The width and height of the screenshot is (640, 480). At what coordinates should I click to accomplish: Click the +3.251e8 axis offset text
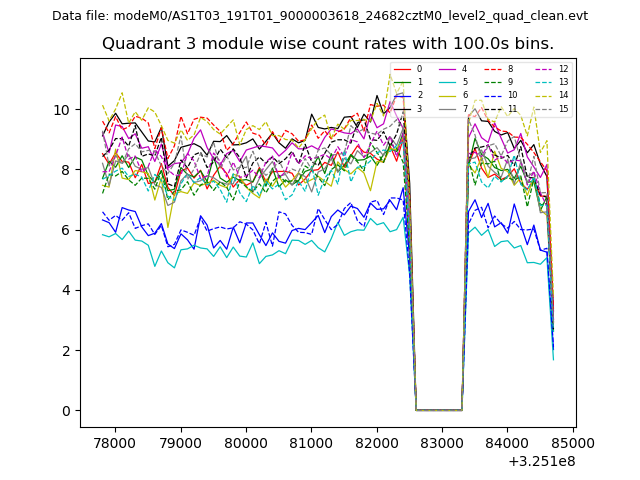pos(542,461)
